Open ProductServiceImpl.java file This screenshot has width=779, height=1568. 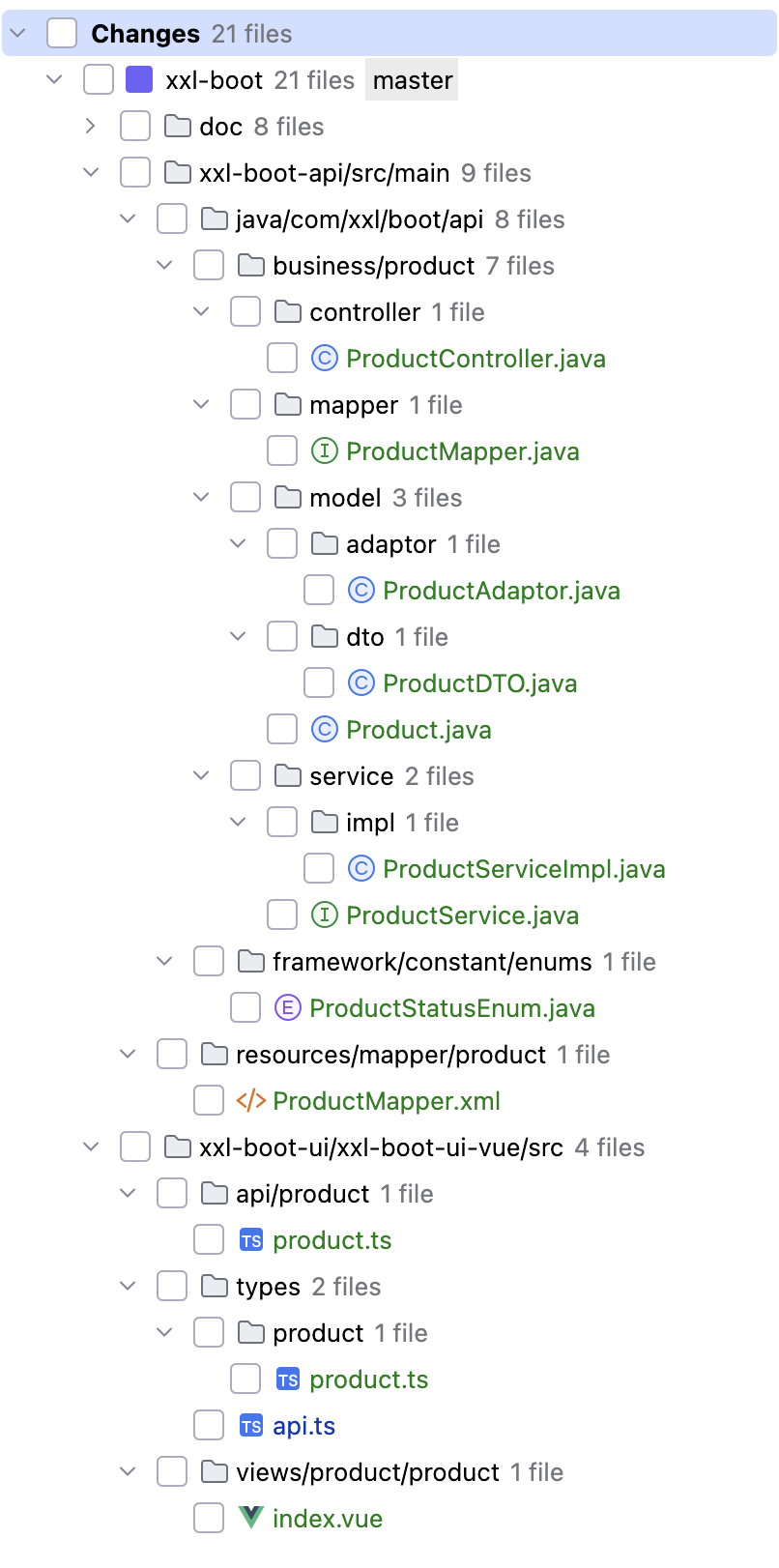[x=524, y=869]
